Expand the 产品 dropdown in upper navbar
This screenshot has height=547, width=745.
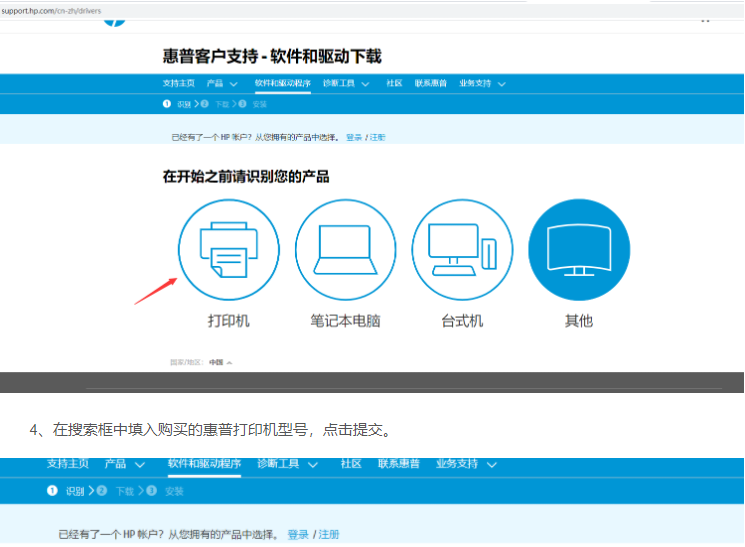point(222,83)
